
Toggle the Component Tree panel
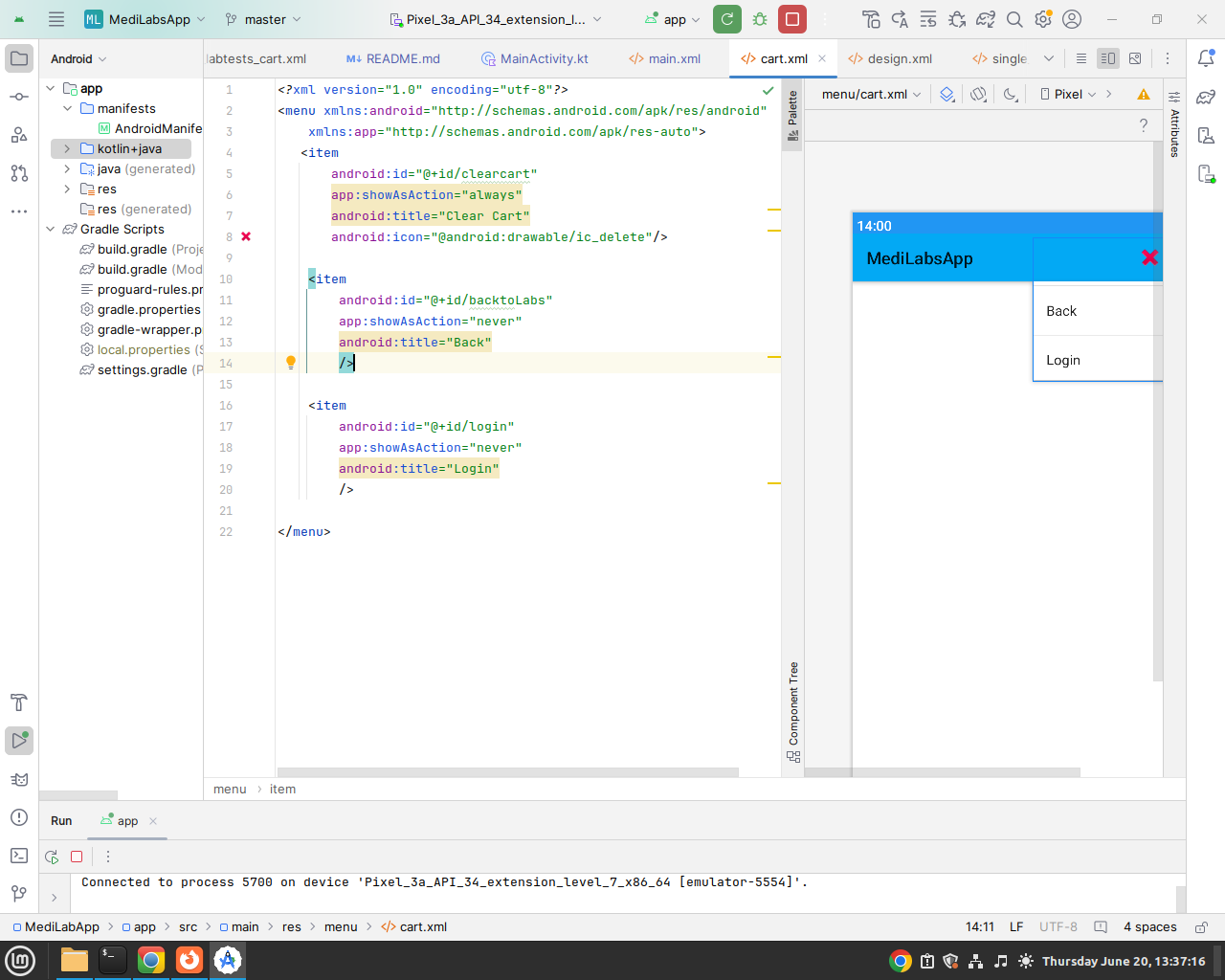793,712
